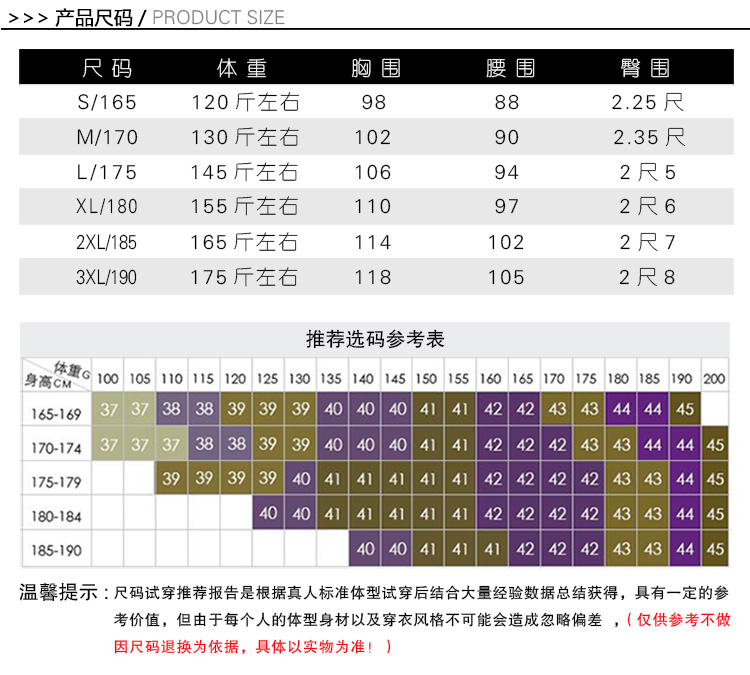750x675 pixels.
Task: Click the 尺码 column header
Action: (x=107, y=68)
